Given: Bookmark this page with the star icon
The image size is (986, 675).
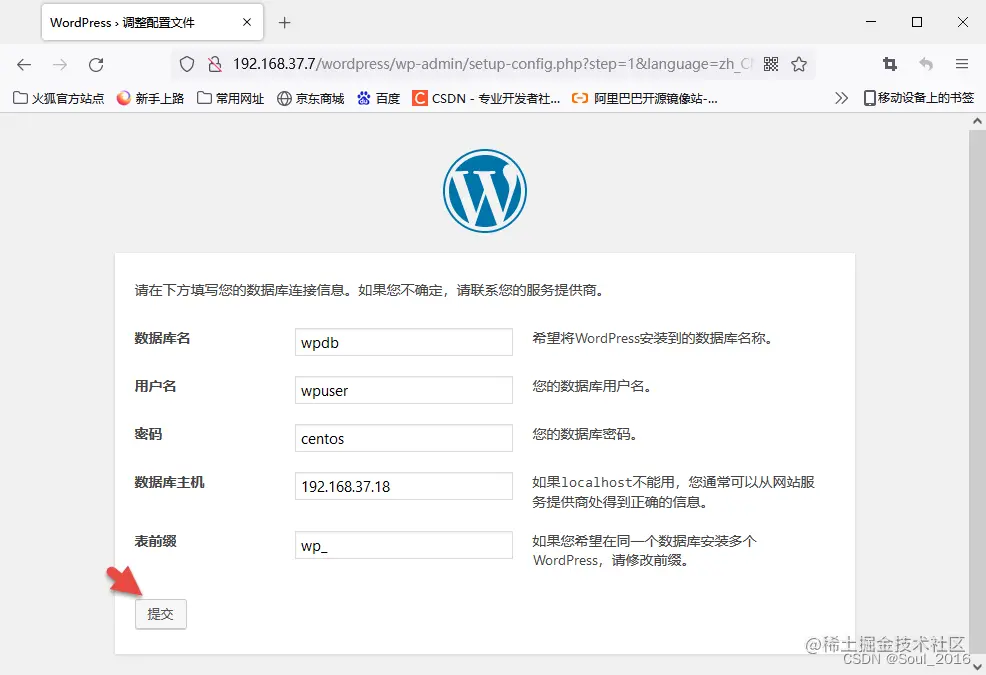Looking at the screenshot, I should pyautogui.click(x=799, y=64).
